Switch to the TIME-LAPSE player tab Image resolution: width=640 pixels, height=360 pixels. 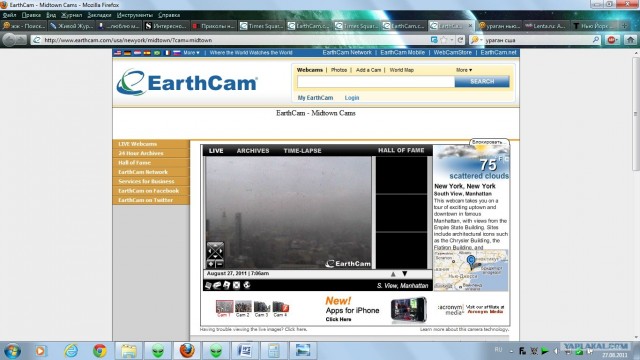(302, 151)
